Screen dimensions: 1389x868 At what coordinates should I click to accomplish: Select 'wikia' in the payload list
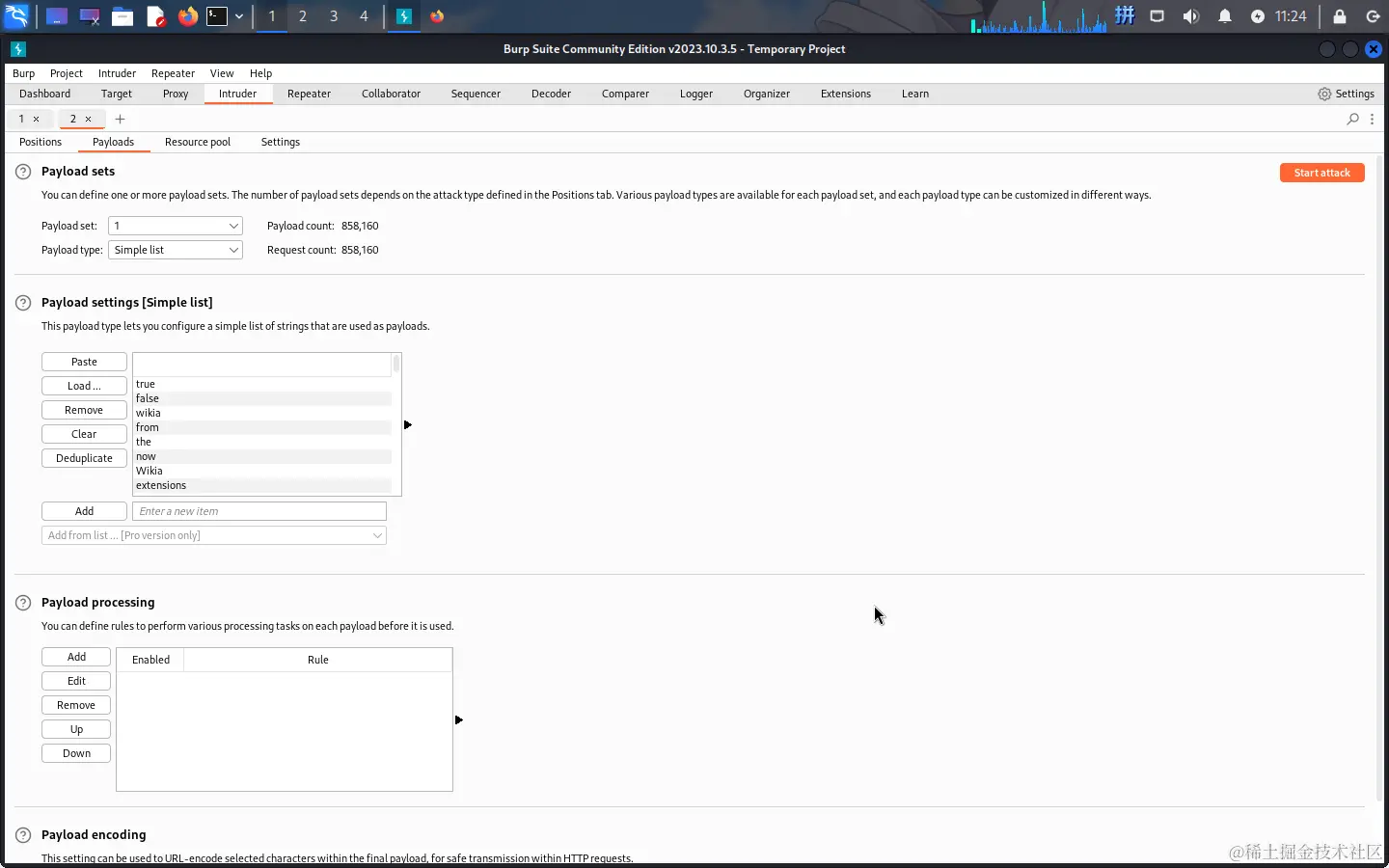point(262,413)
